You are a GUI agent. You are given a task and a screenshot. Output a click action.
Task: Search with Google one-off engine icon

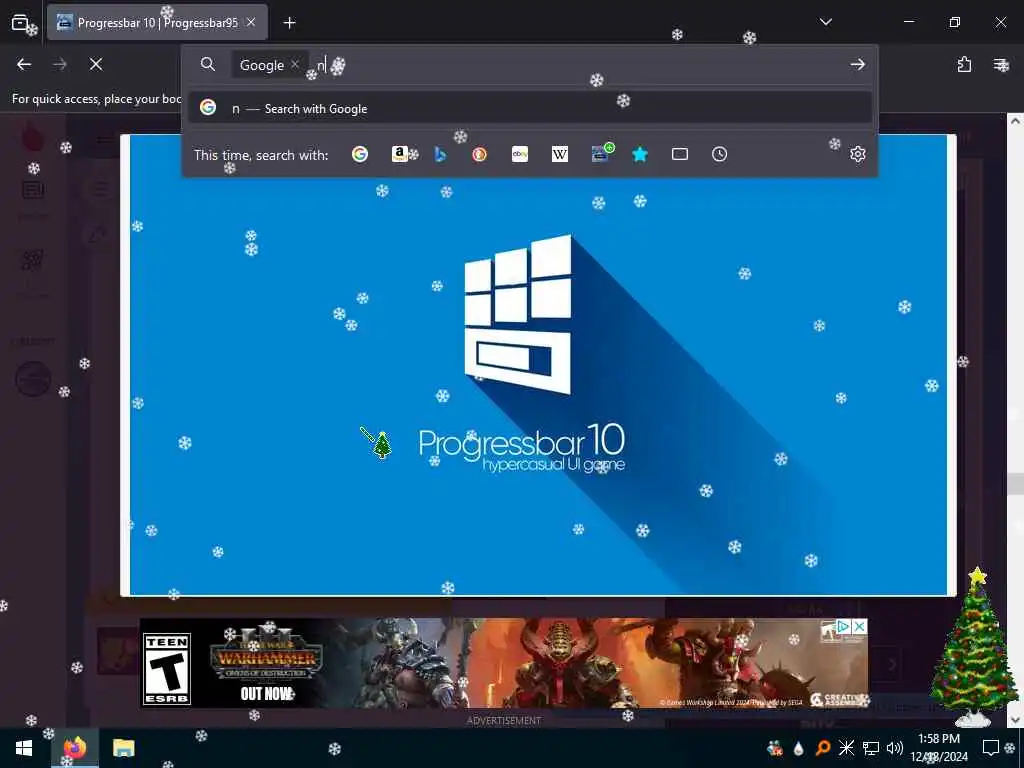pos(360,154)
